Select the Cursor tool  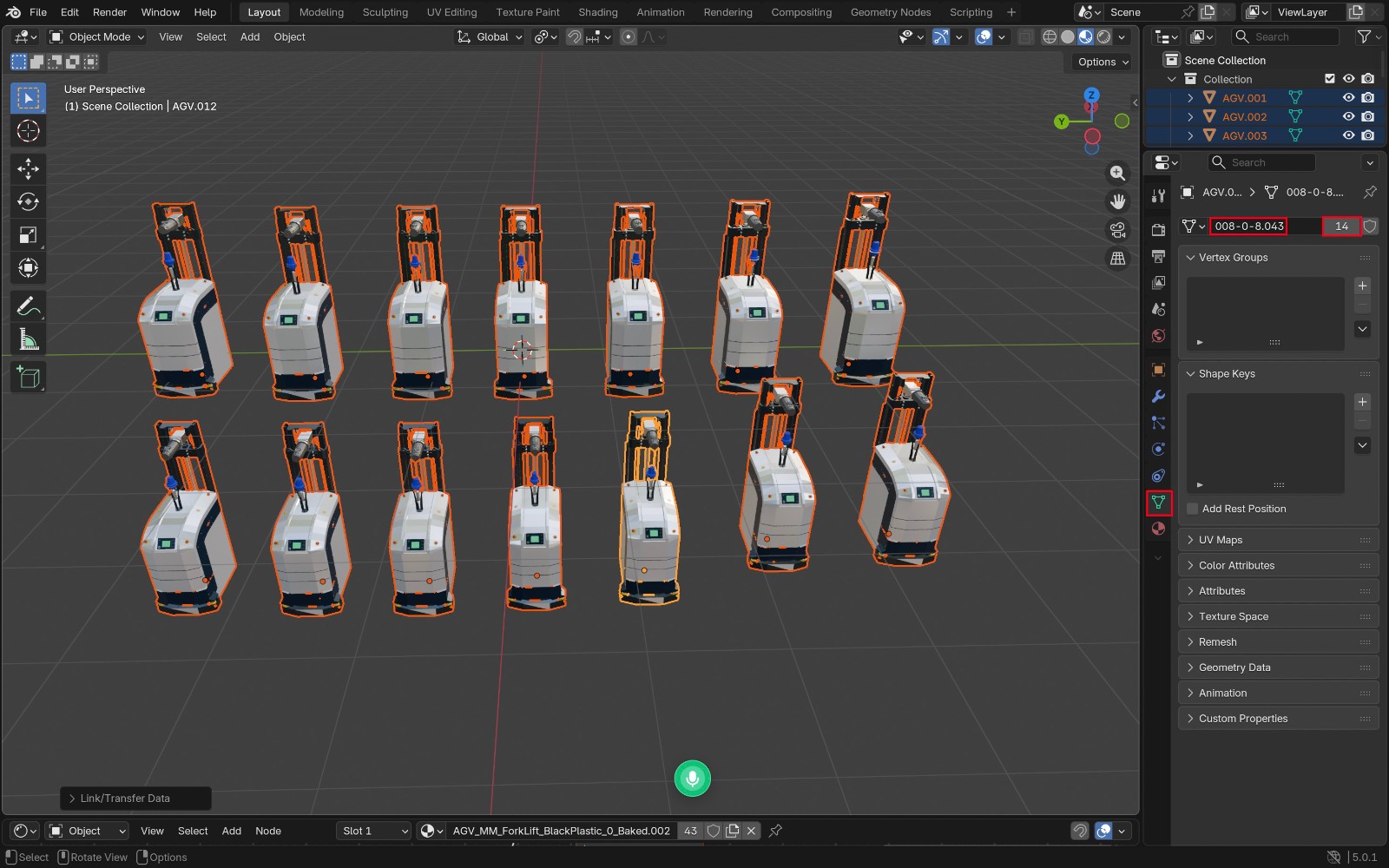tap(28, 131)
